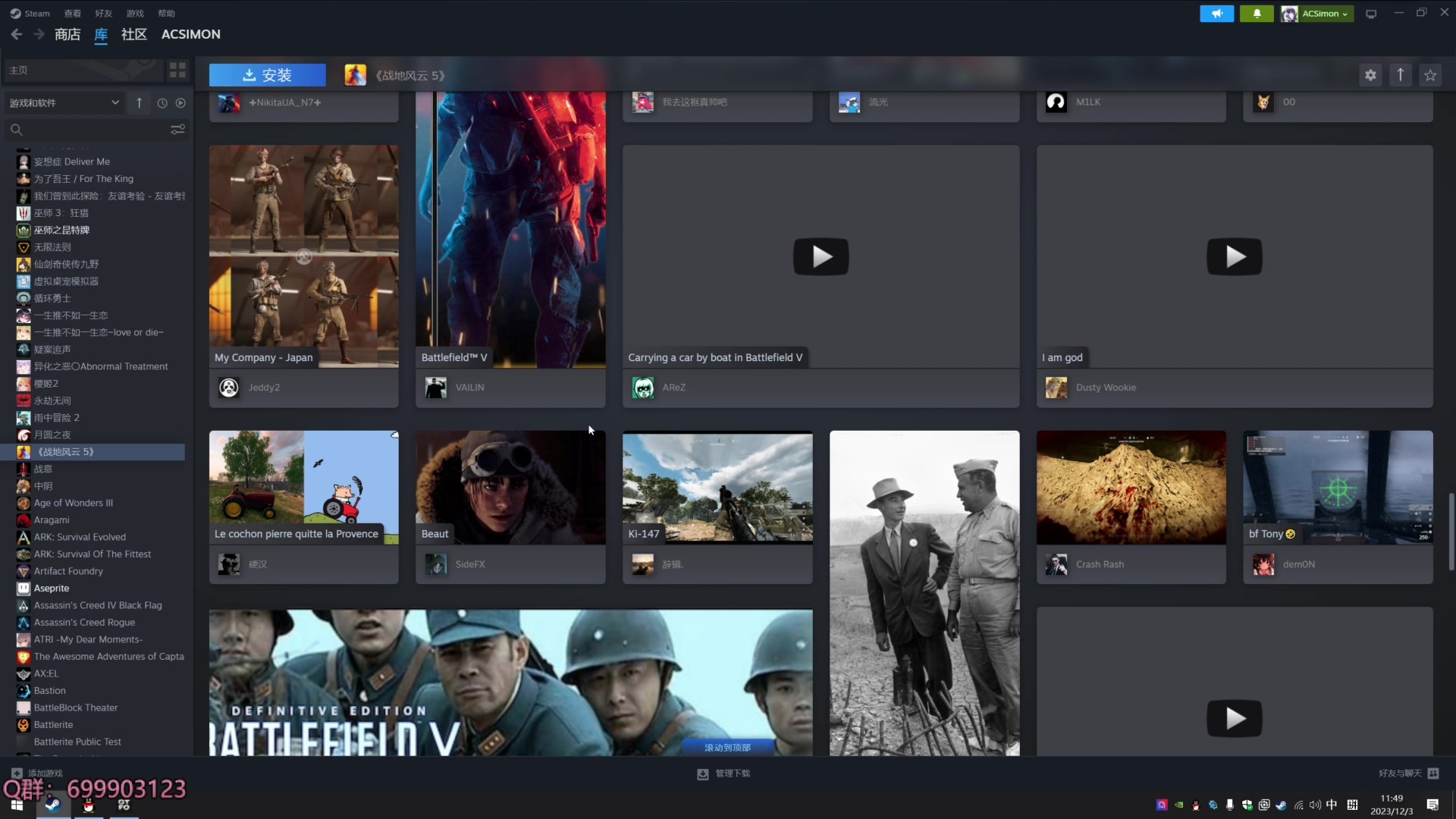Click 滚动到顶部 scroll to top button
This screenshot has height=819, width=1456.
727,748
